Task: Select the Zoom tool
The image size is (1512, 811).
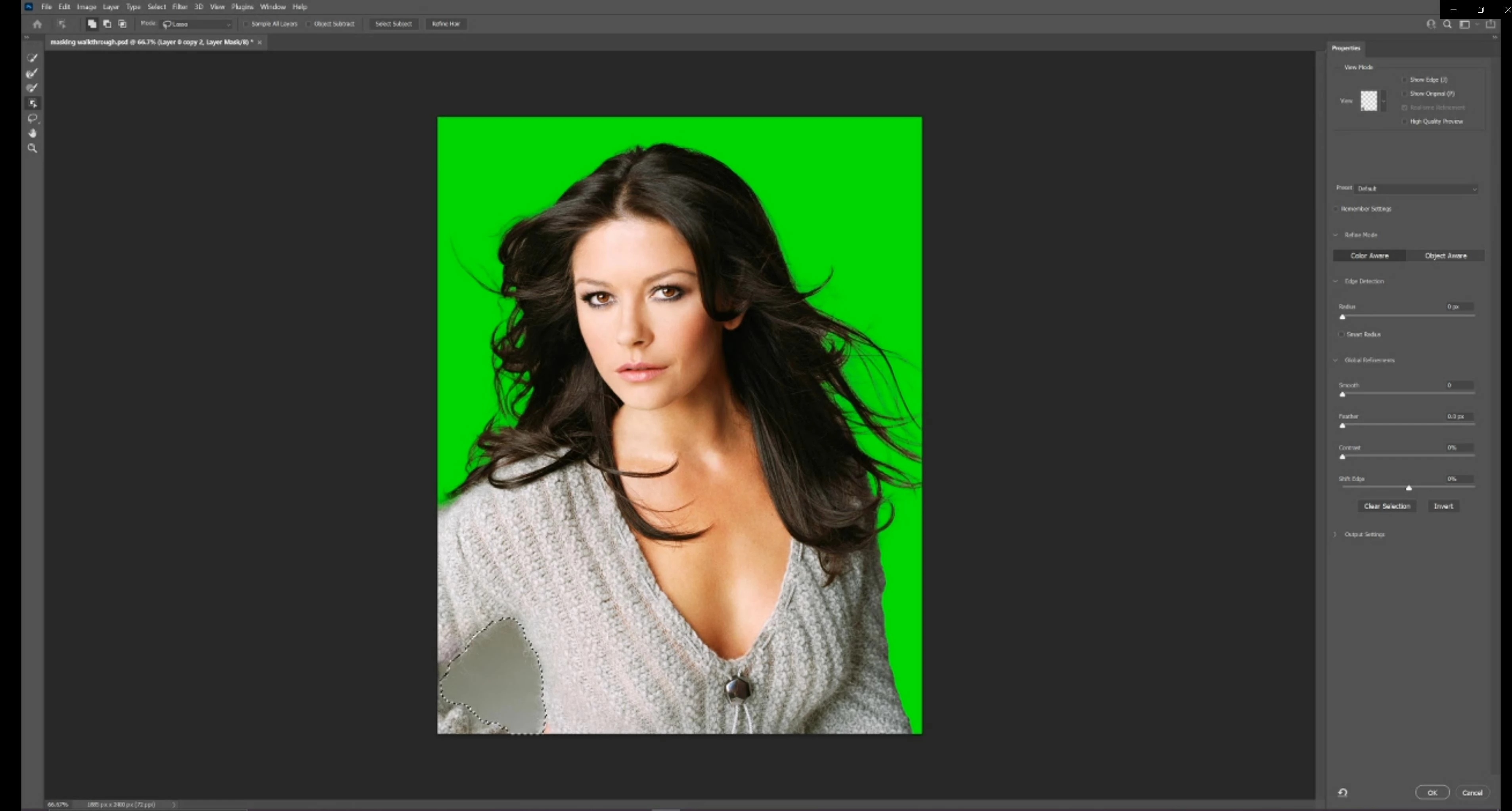Action: tap(32, 149)
